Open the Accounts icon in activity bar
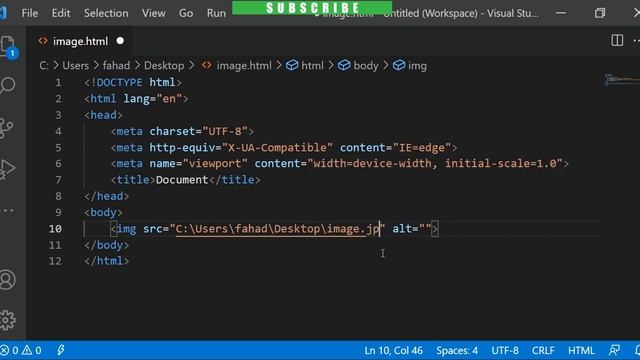 tap(7, 280)
